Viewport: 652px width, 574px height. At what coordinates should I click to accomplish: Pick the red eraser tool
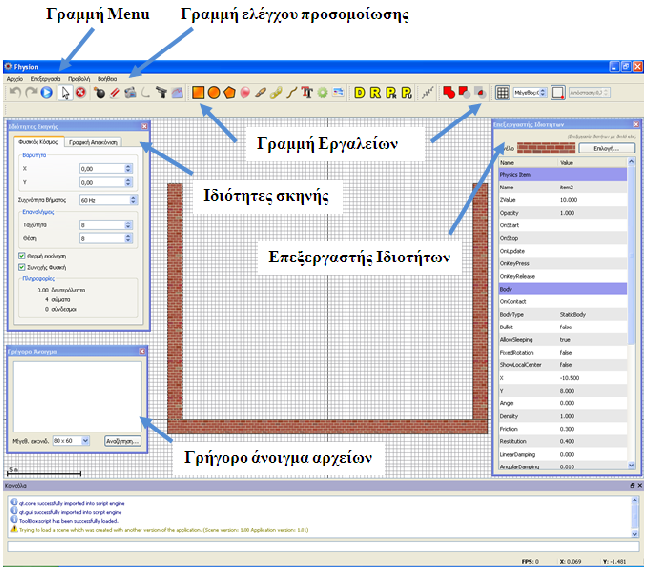115,92
